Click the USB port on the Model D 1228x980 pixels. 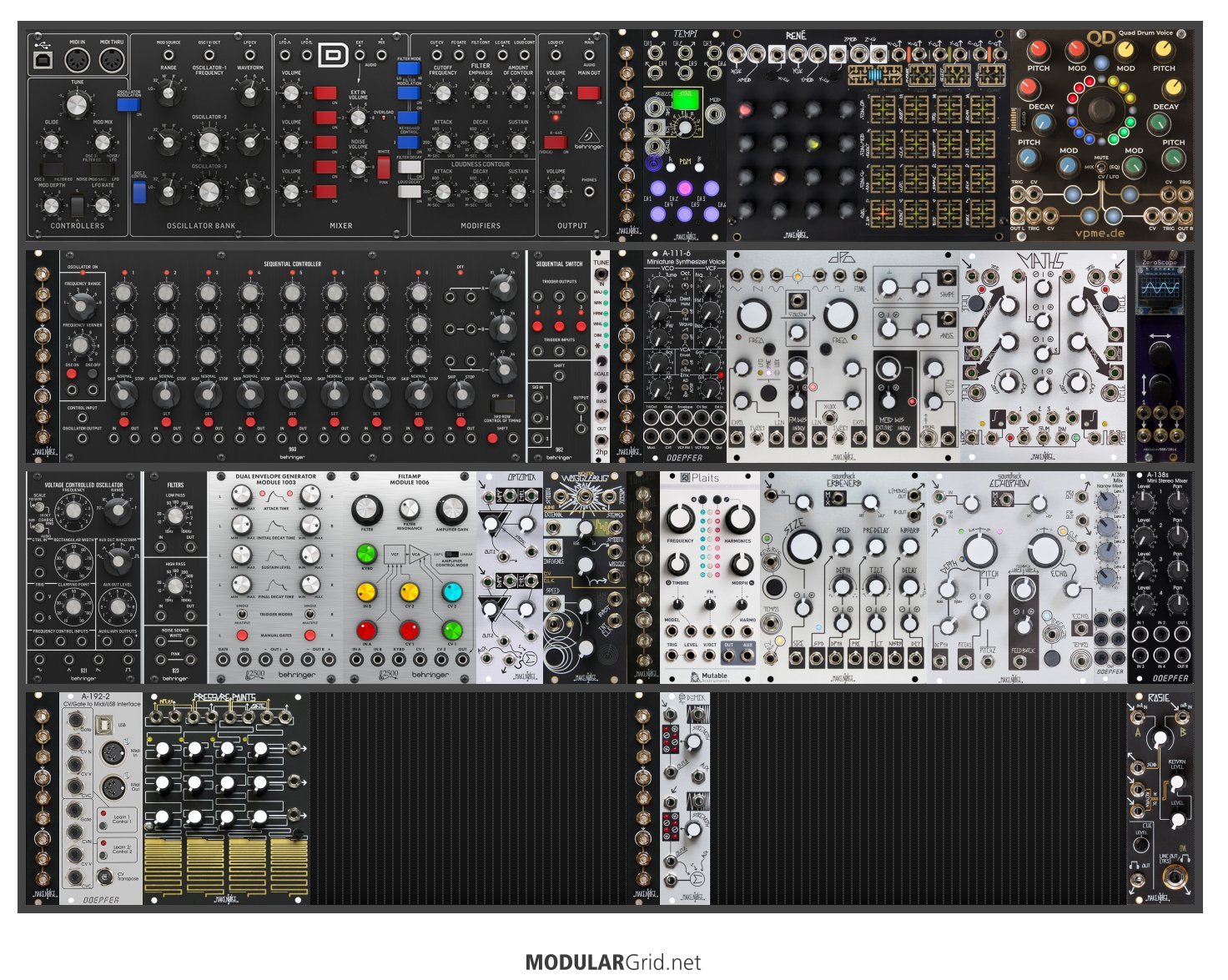pyautogui.click(x=42, y=60)
